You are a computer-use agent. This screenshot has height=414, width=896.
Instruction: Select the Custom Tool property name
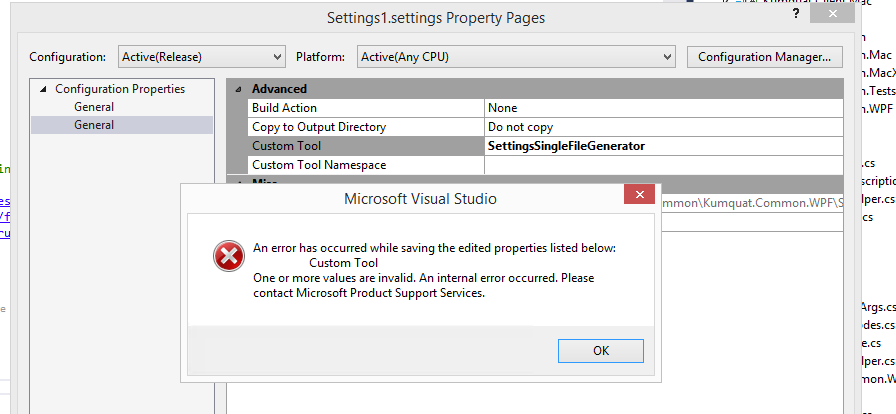pyautogui.click(x=367, y=146)
